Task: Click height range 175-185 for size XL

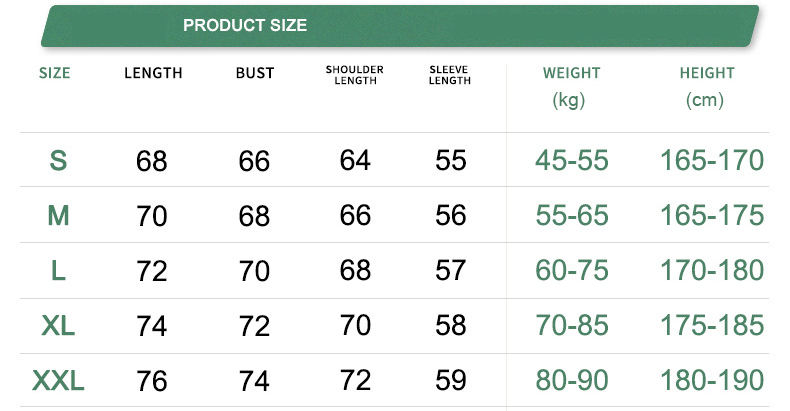Action: coord(711,325)
